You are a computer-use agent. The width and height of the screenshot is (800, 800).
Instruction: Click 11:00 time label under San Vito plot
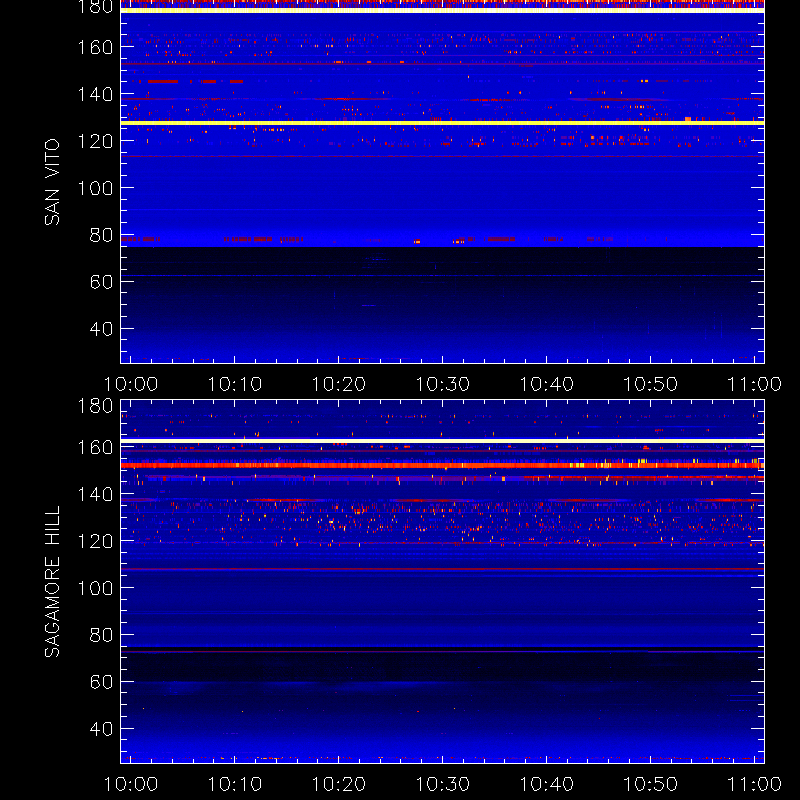[755, 384]
